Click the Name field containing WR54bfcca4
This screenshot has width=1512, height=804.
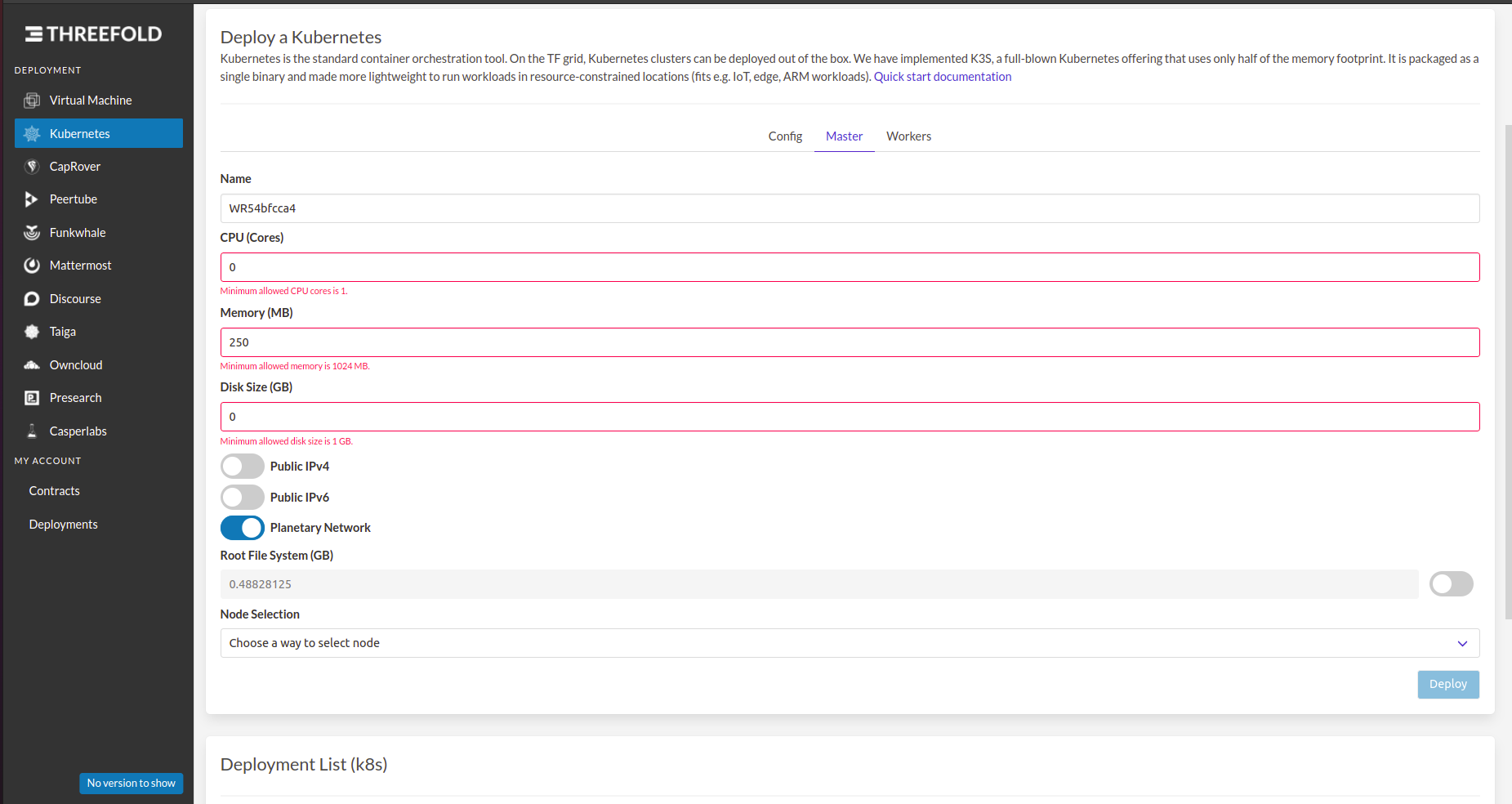[850, 208]
